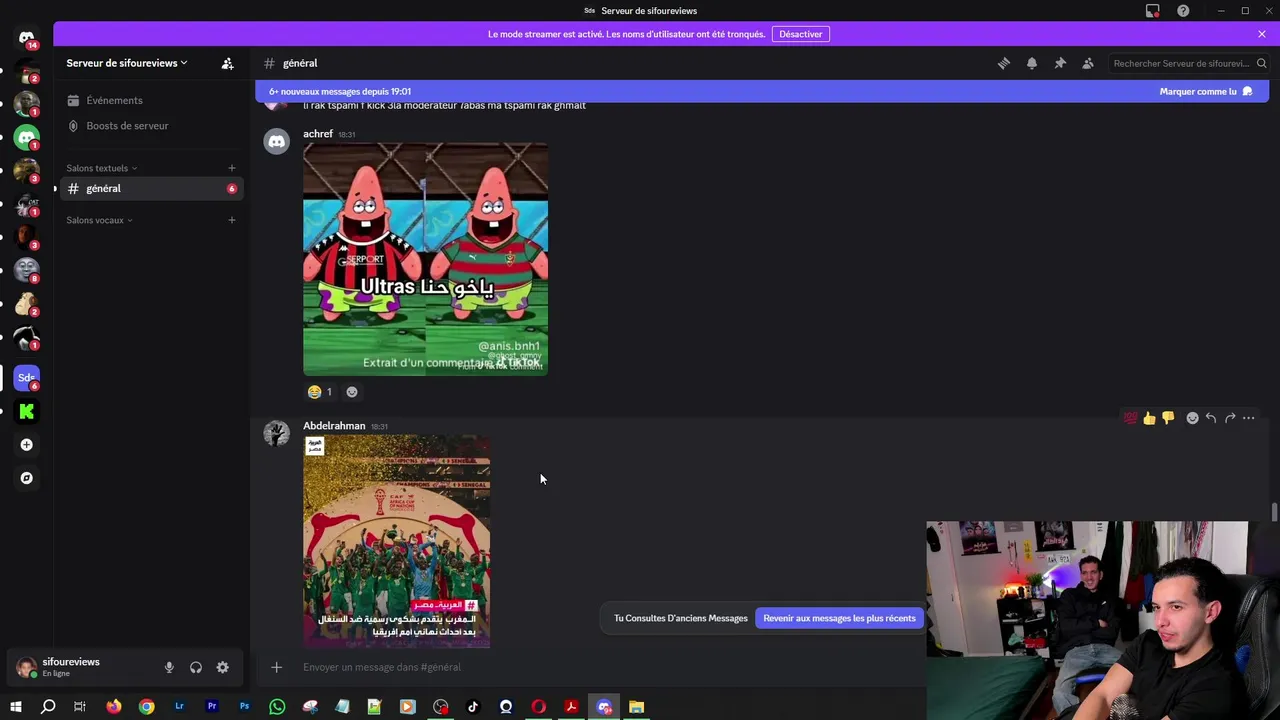Dismiss streamer mode banner X
The image size is (1280, 720).
(x=1262, y=34)
